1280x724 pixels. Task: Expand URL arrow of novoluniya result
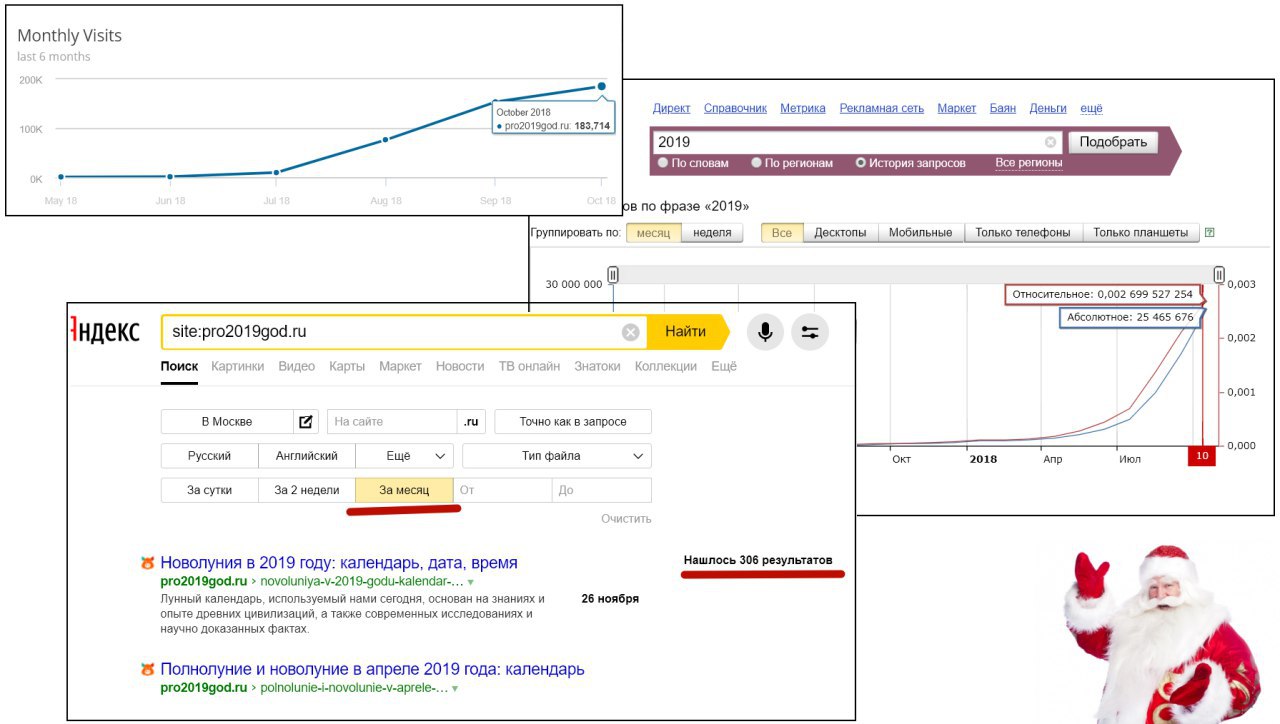click(x=470, y=582)
